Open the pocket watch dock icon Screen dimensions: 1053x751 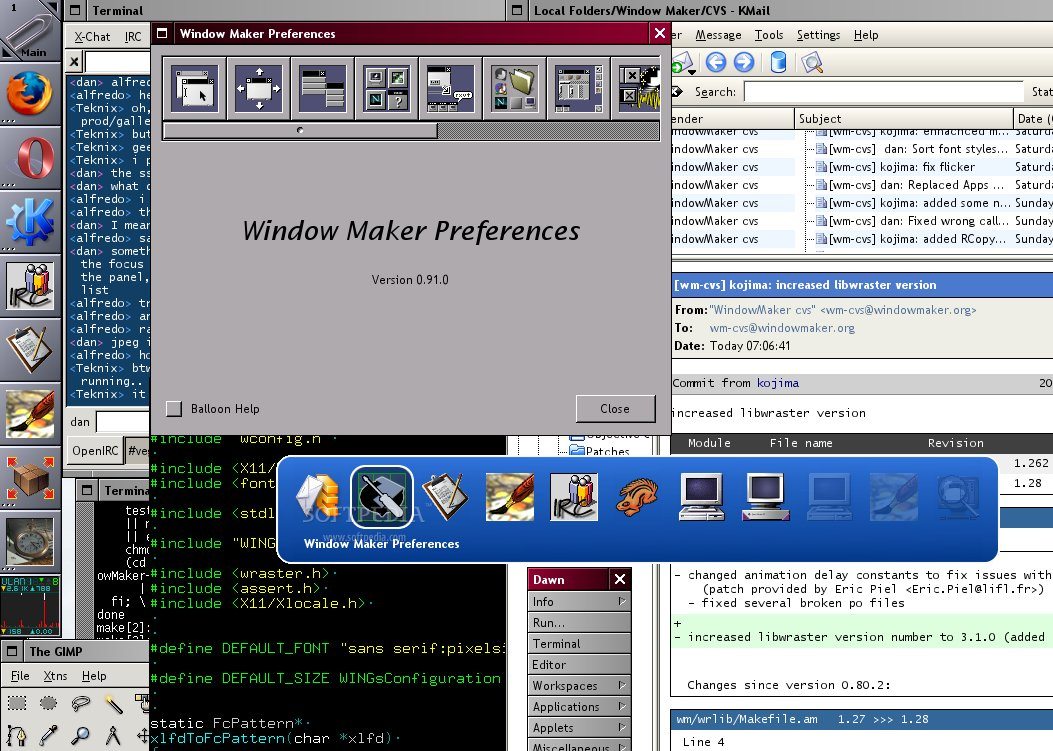(30, 541)
